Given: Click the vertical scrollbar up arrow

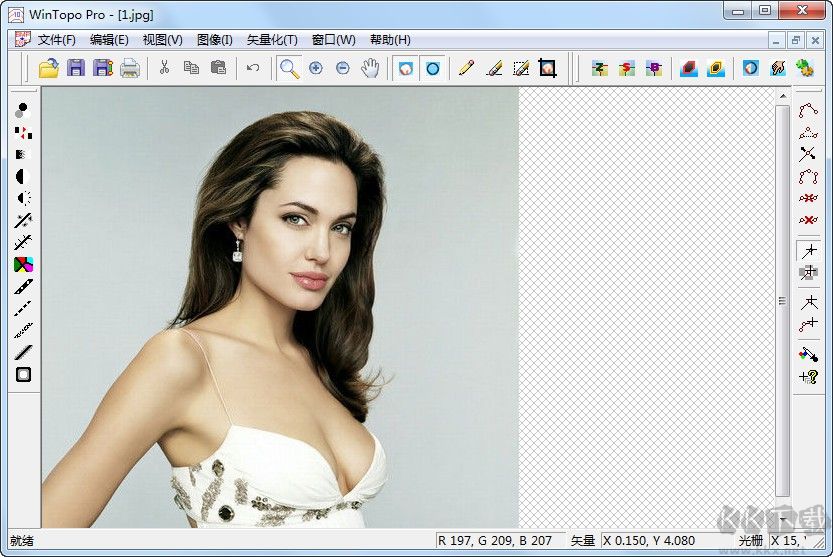Looking at the screenshot, I should point(783,96).
